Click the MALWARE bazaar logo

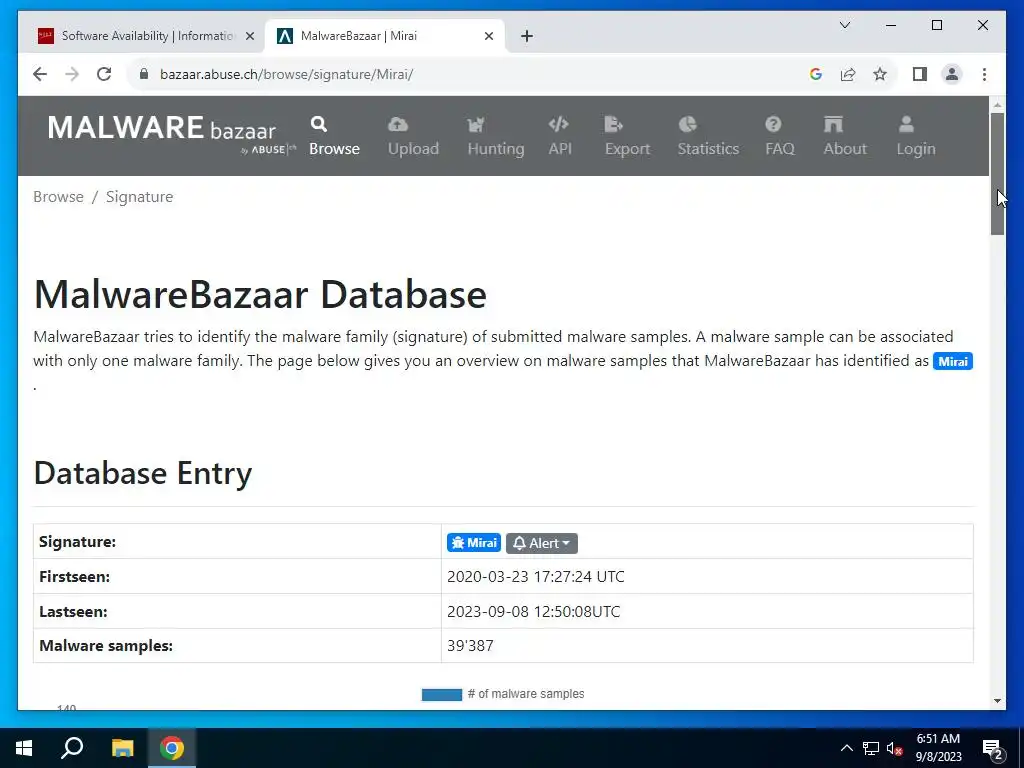(x=171, y=134)
